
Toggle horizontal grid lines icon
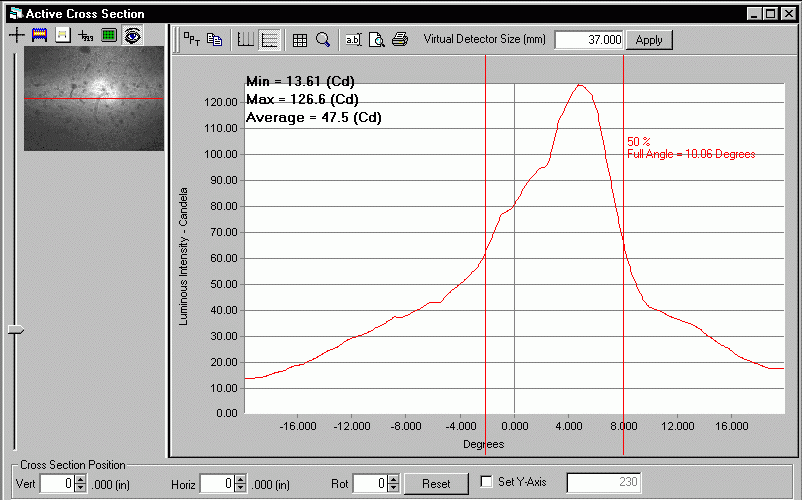pyautogui.click(x=270, y=40)
